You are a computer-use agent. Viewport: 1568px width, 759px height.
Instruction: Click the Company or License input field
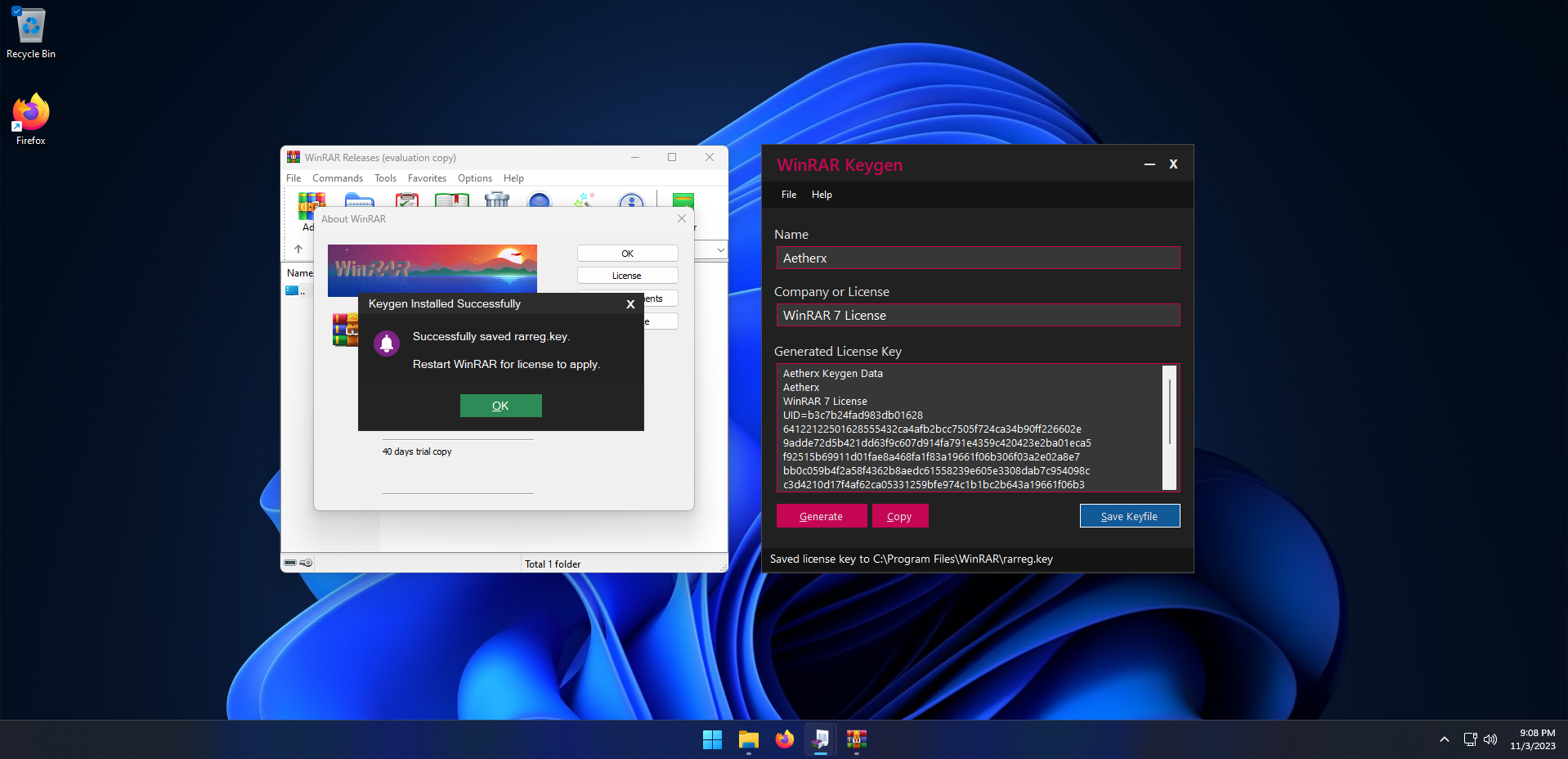(x=978, y=315)
